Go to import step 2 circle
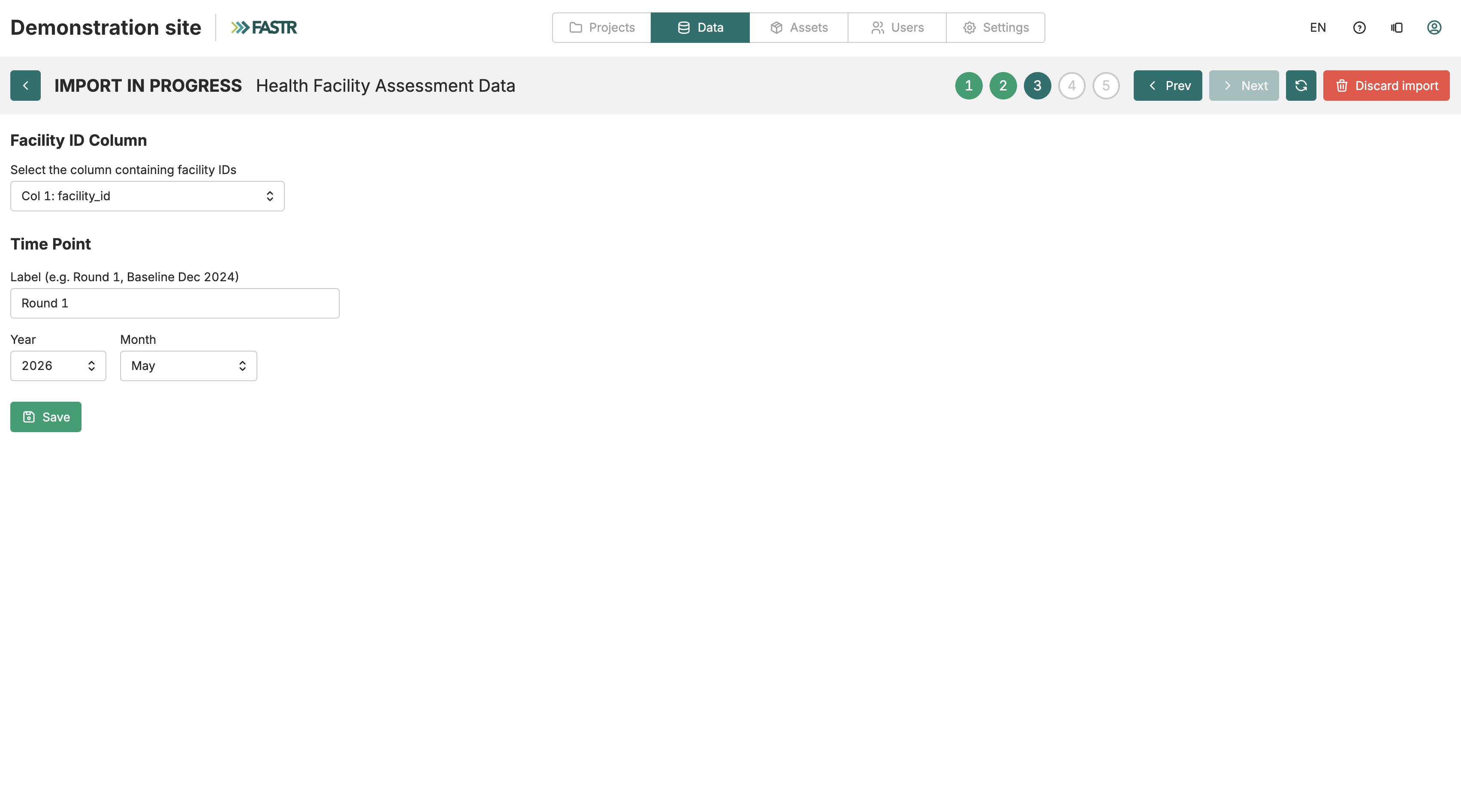 1003,86
